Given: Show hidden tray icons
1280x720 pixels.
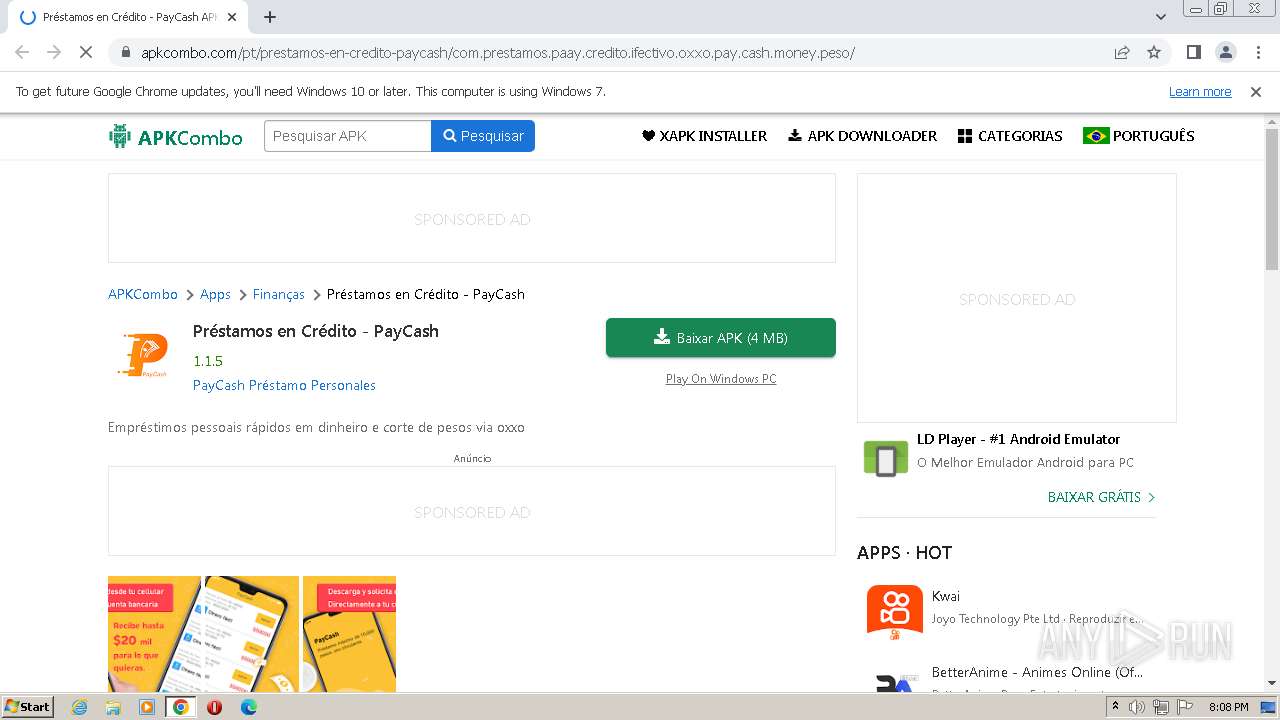Looking at the screenshot, I should [x=1115, y=707].
